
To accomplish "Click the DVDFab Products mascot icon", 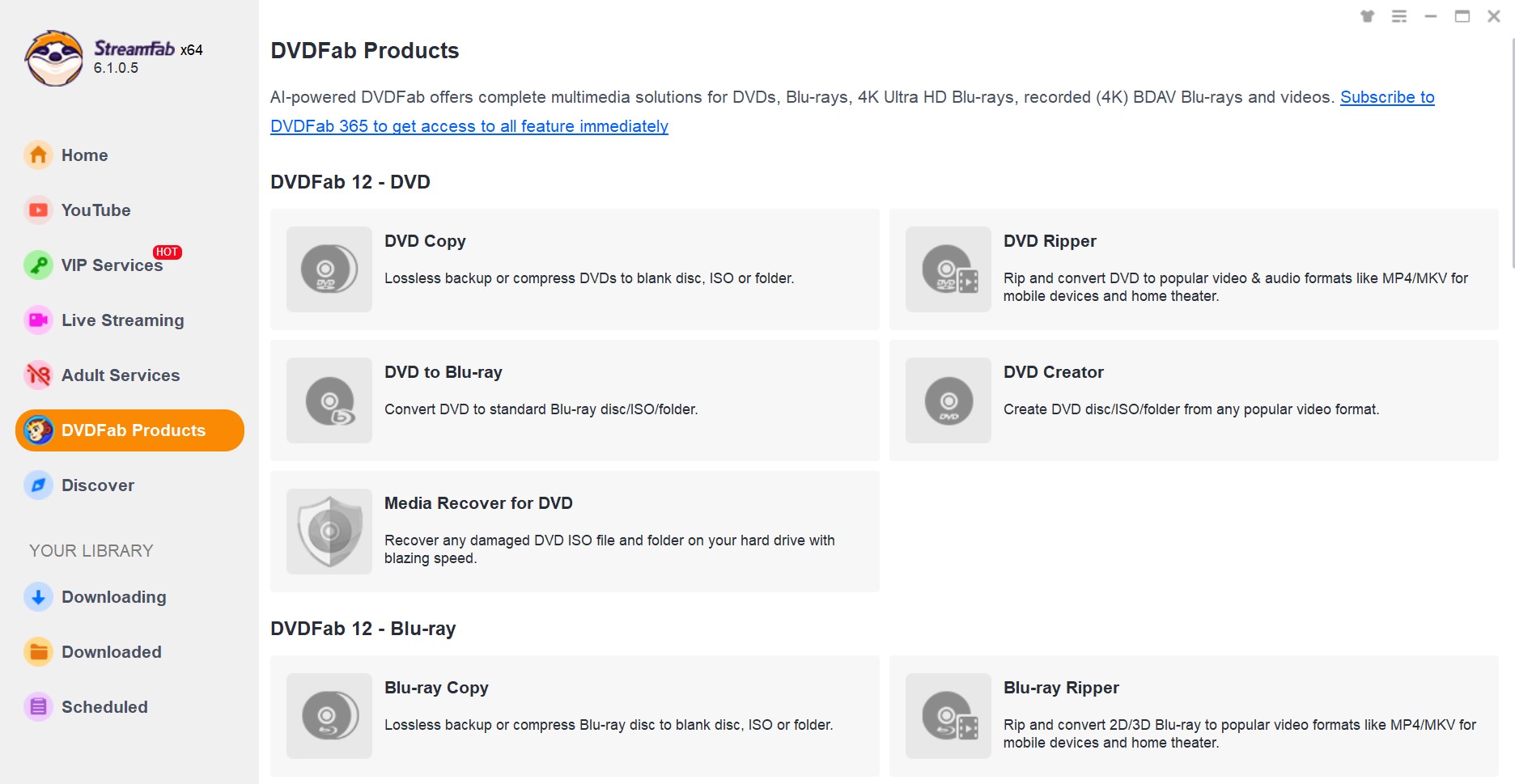I will point(38,430).
